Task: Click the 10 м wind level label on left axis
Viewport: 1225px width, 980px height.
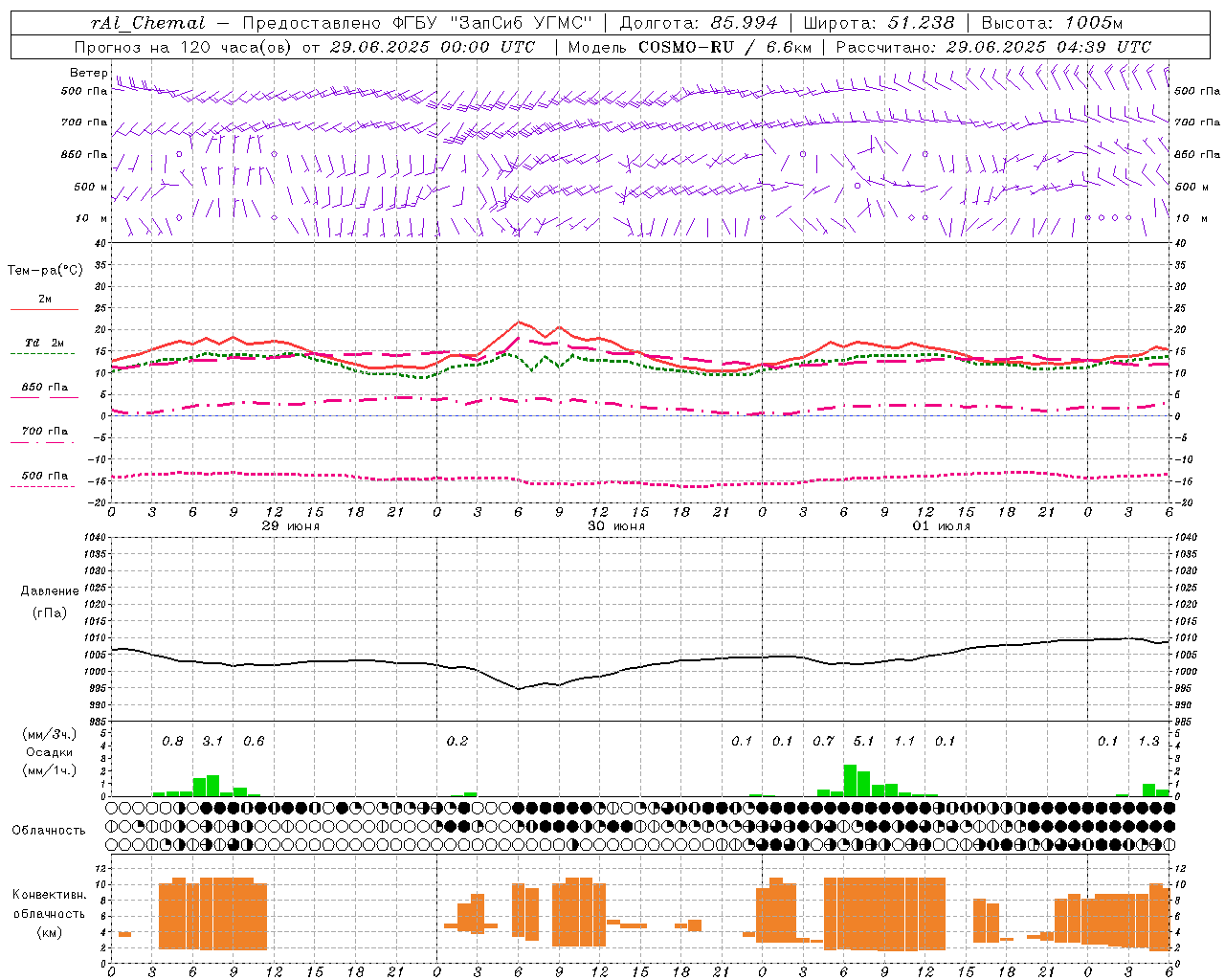Action: click(92, 218)
